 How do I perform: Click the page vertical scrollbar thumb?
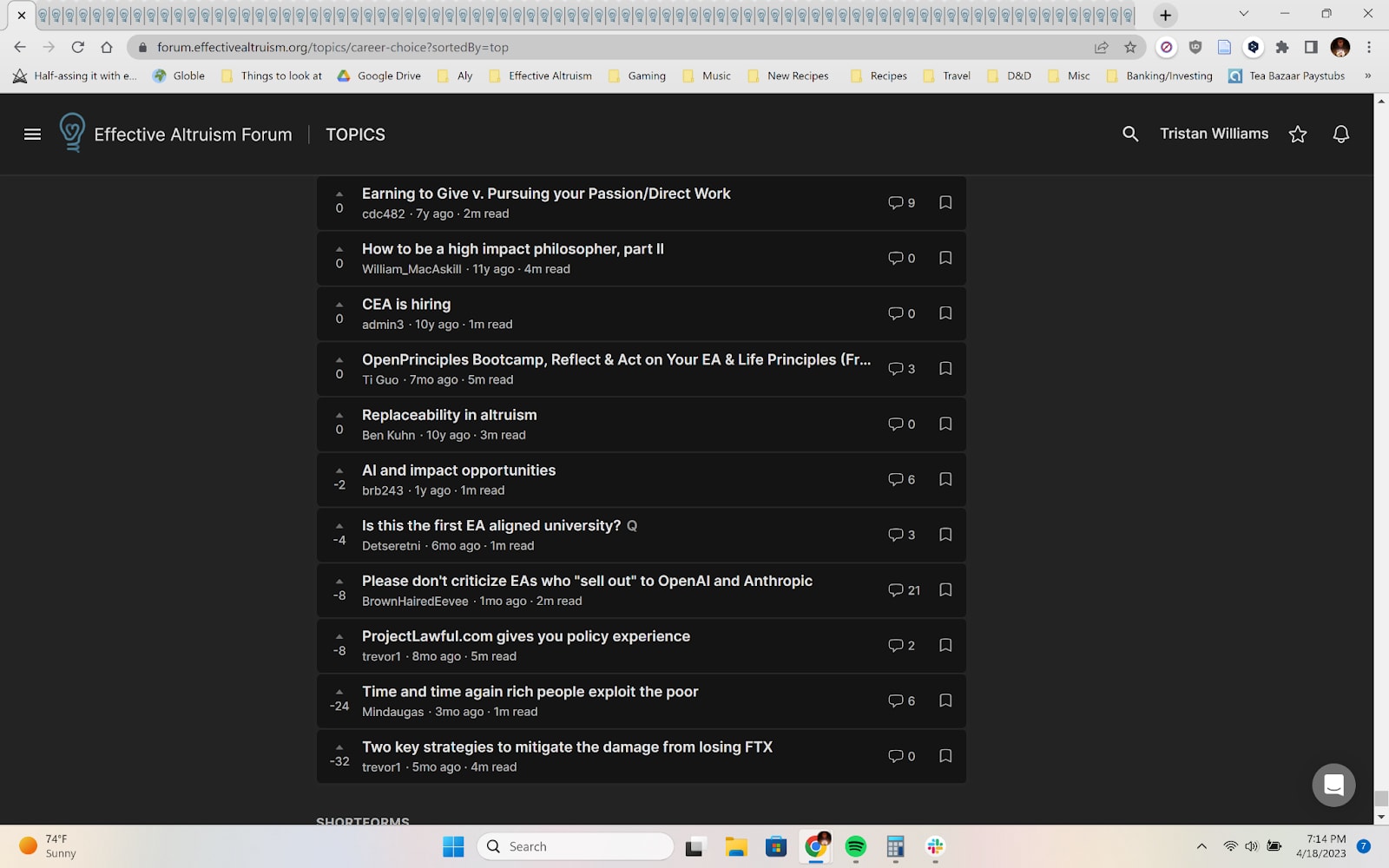point(1380,798)
